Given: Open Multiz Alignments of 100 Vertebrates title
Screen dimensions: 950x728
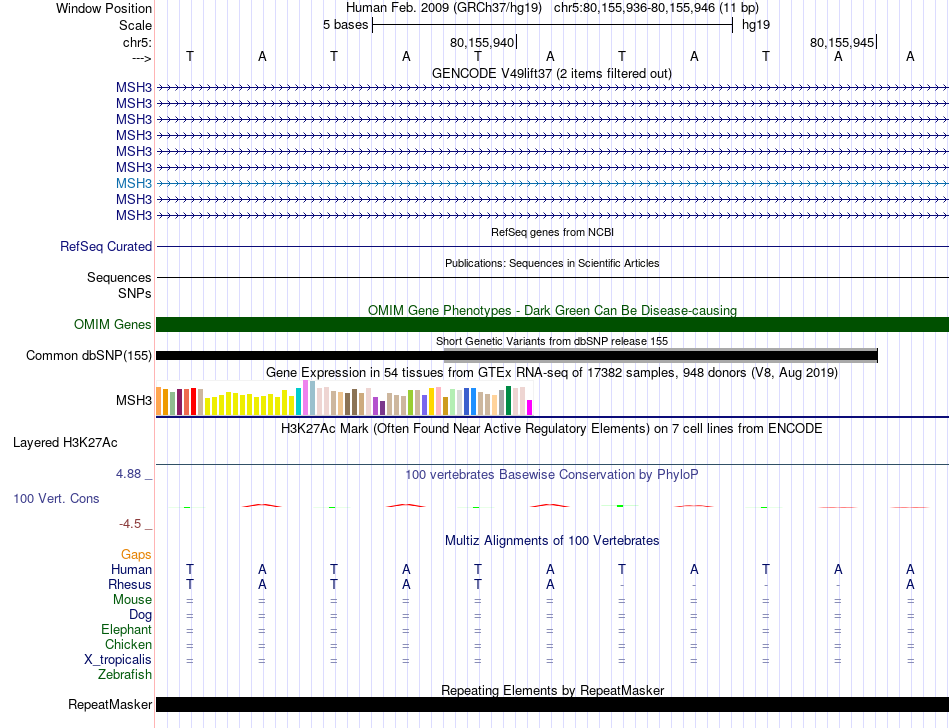Looking at the screenshot, I should (552, 540).
